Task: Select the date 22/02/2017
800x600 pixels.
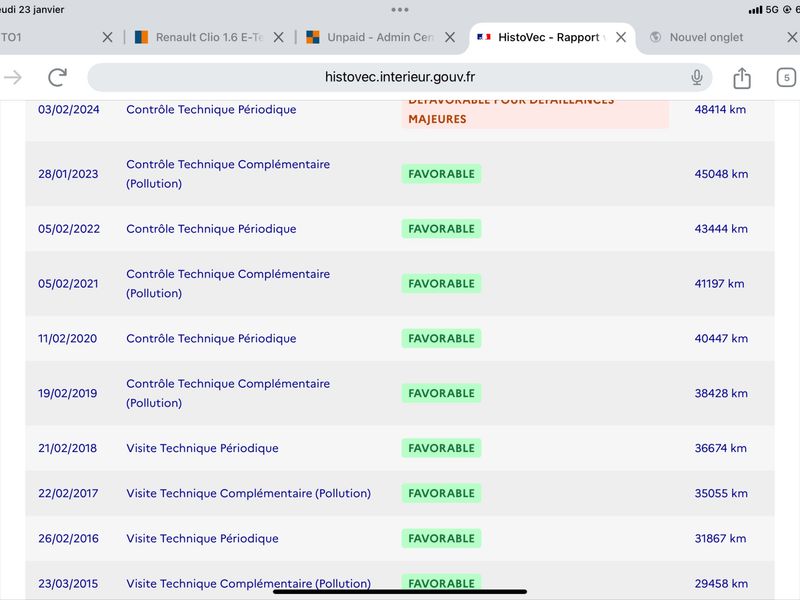Action: 68,493
